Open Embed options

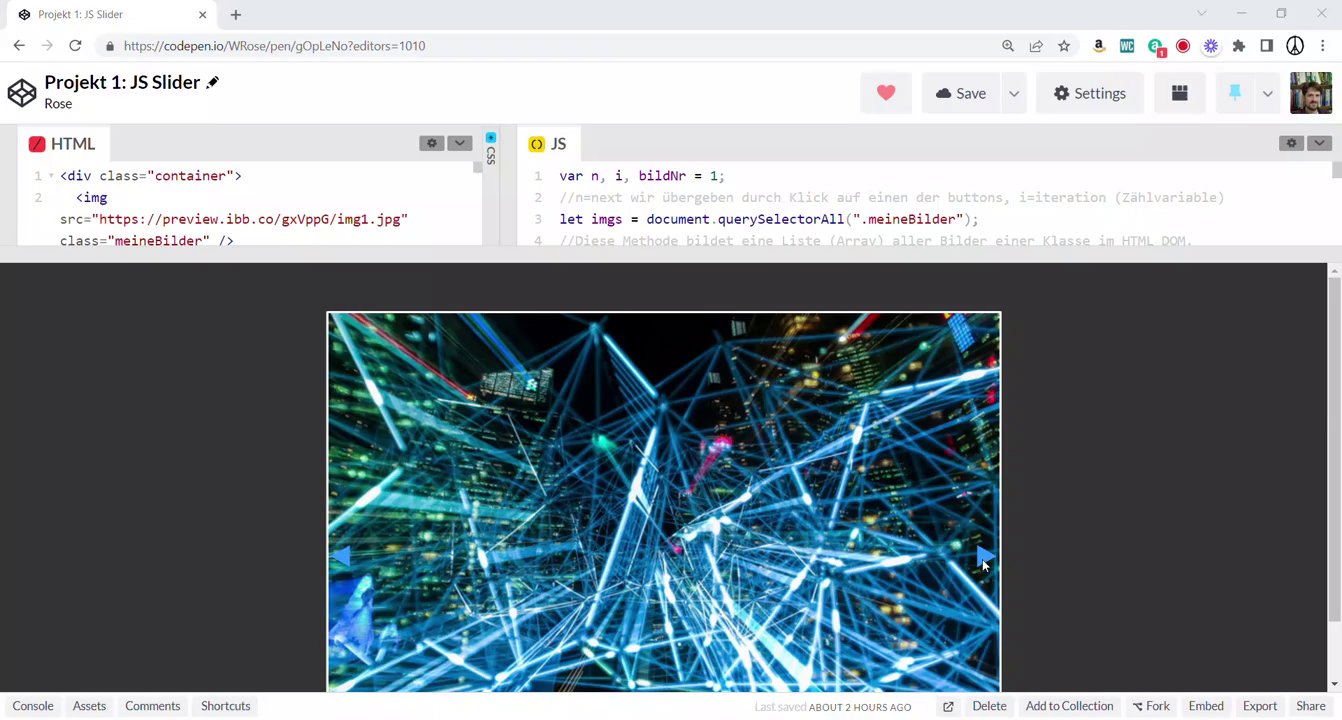click(1206, 706)
